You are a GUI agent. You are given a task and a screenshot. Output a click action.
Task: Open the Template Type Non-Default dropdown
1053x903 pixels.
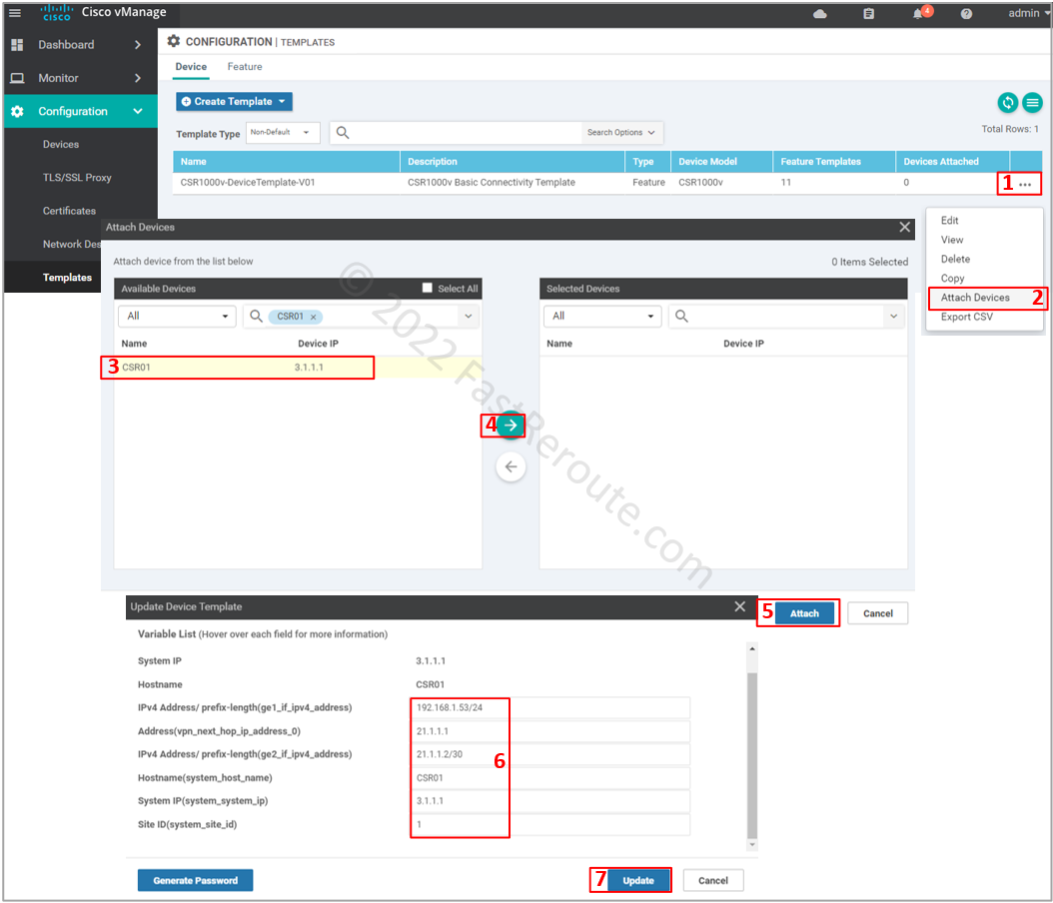click(x=283, y=132)
